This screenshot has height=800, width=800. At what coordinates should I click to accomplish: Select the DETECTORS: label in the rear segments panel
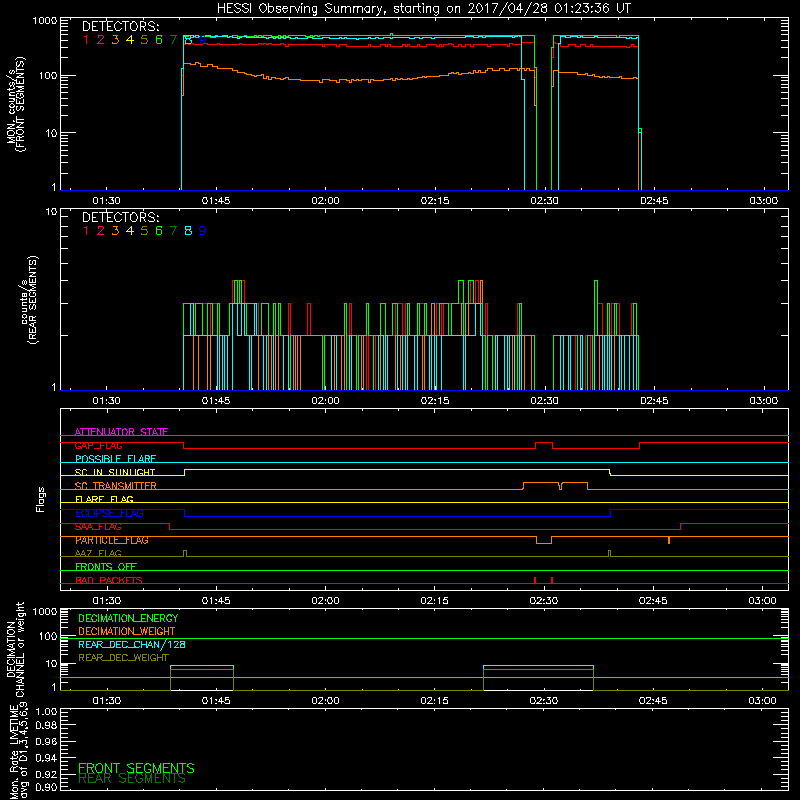pyautogui.click(x=121, y=218)
